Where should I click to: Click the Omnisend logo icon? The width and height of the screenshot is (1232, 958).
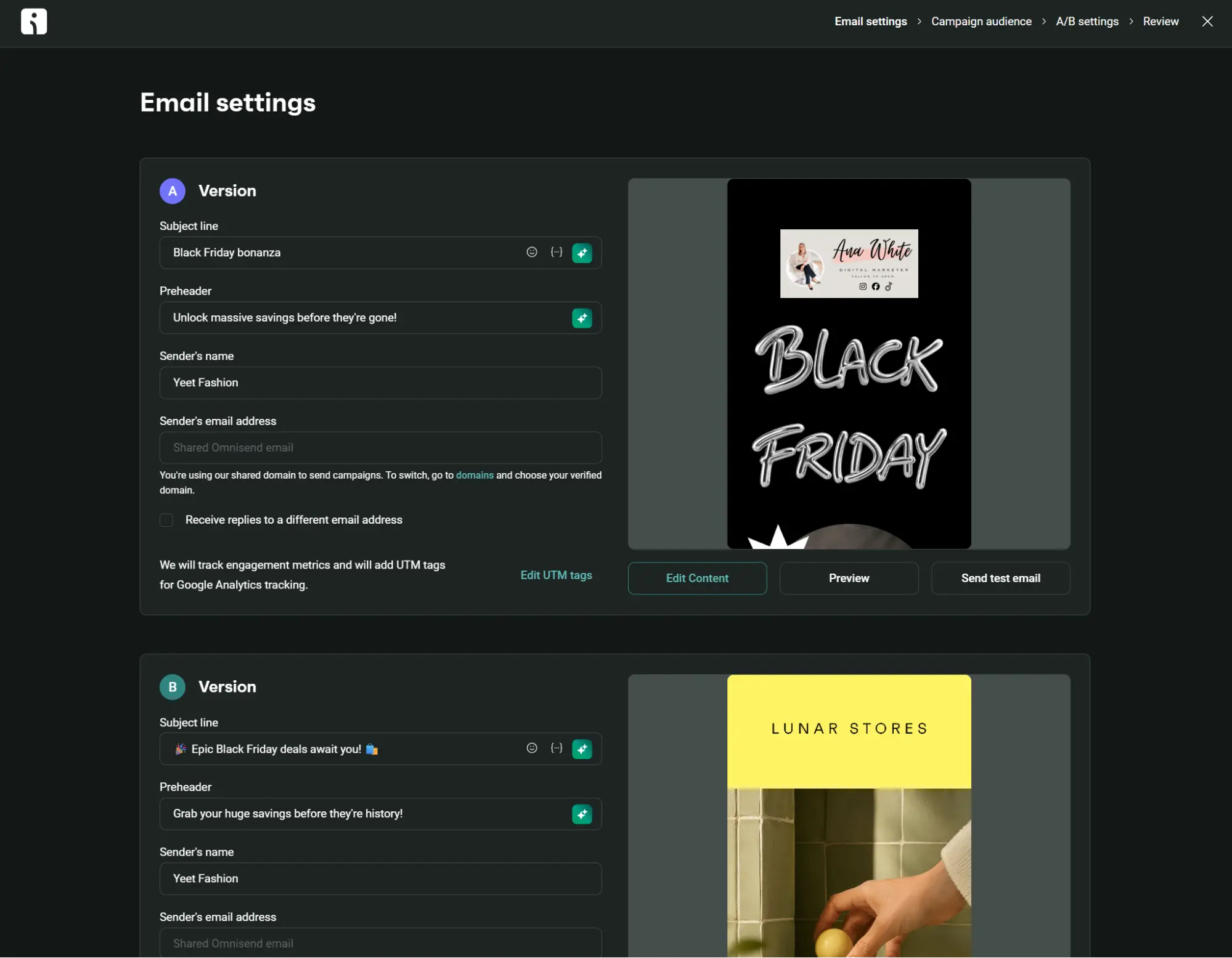point(34,22)
